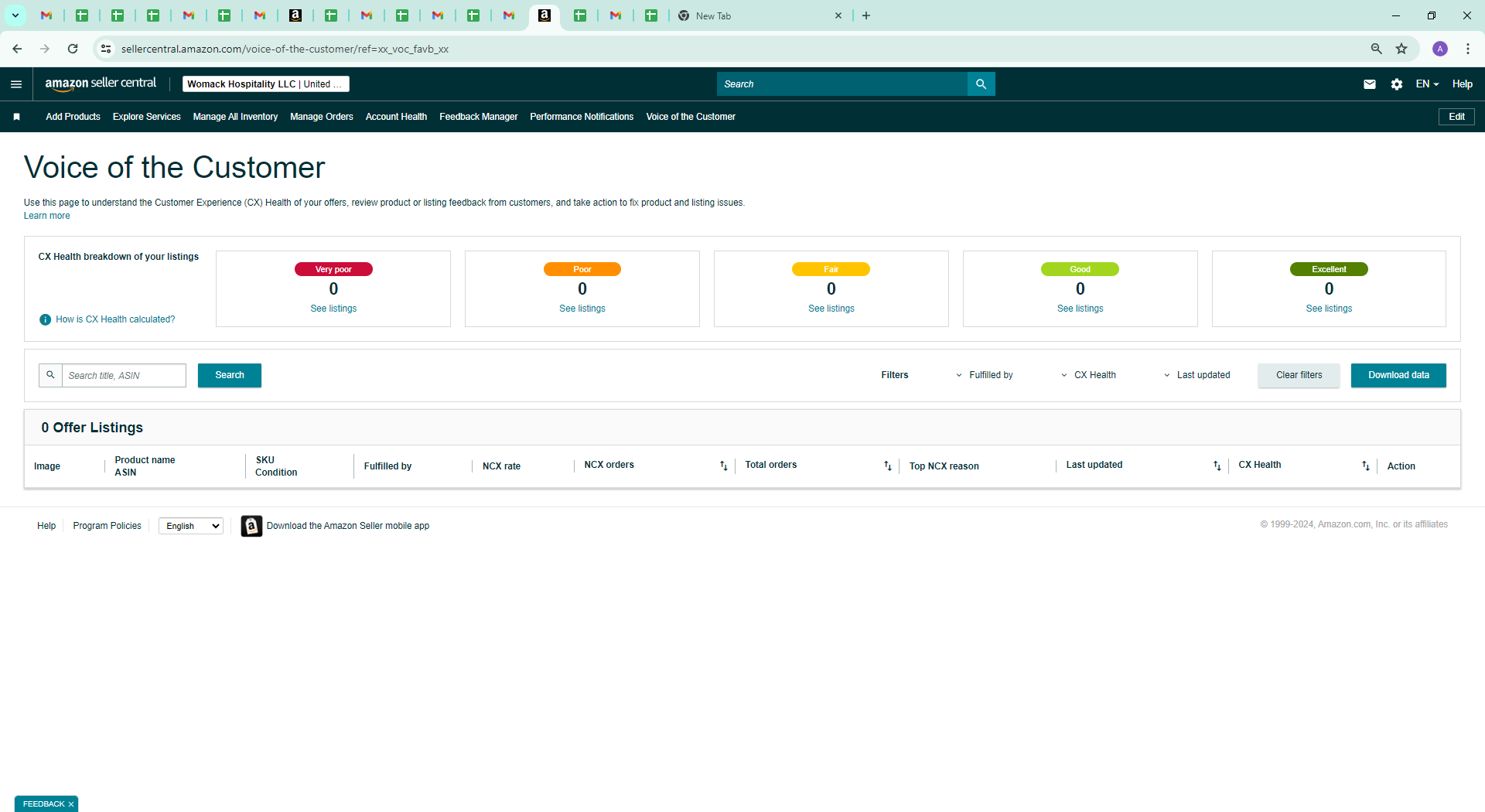See listings under Fair
The width and height of the screenshot is (1485, 812).
pyautogui.click(x=831, y=309)
